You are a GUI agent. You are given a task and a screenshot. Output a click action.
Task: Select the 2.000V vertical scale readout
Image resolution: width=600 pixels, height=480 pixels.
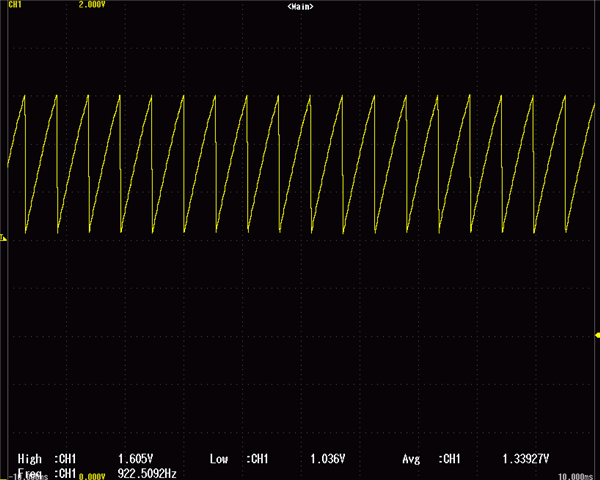(x=92, y=5)
